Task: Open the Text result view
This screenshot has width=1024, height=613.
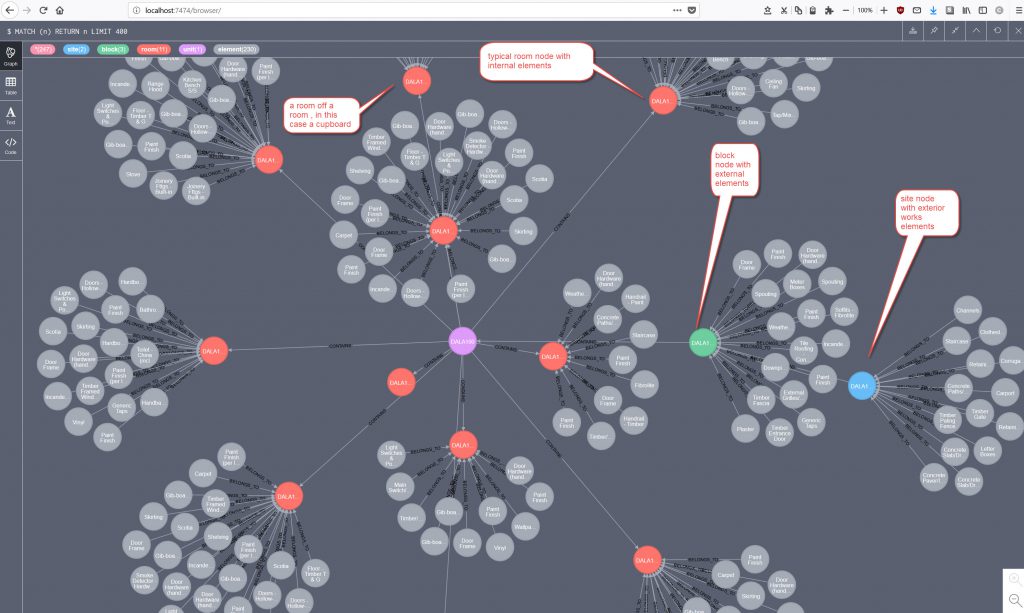Action: tap(10, 115)
